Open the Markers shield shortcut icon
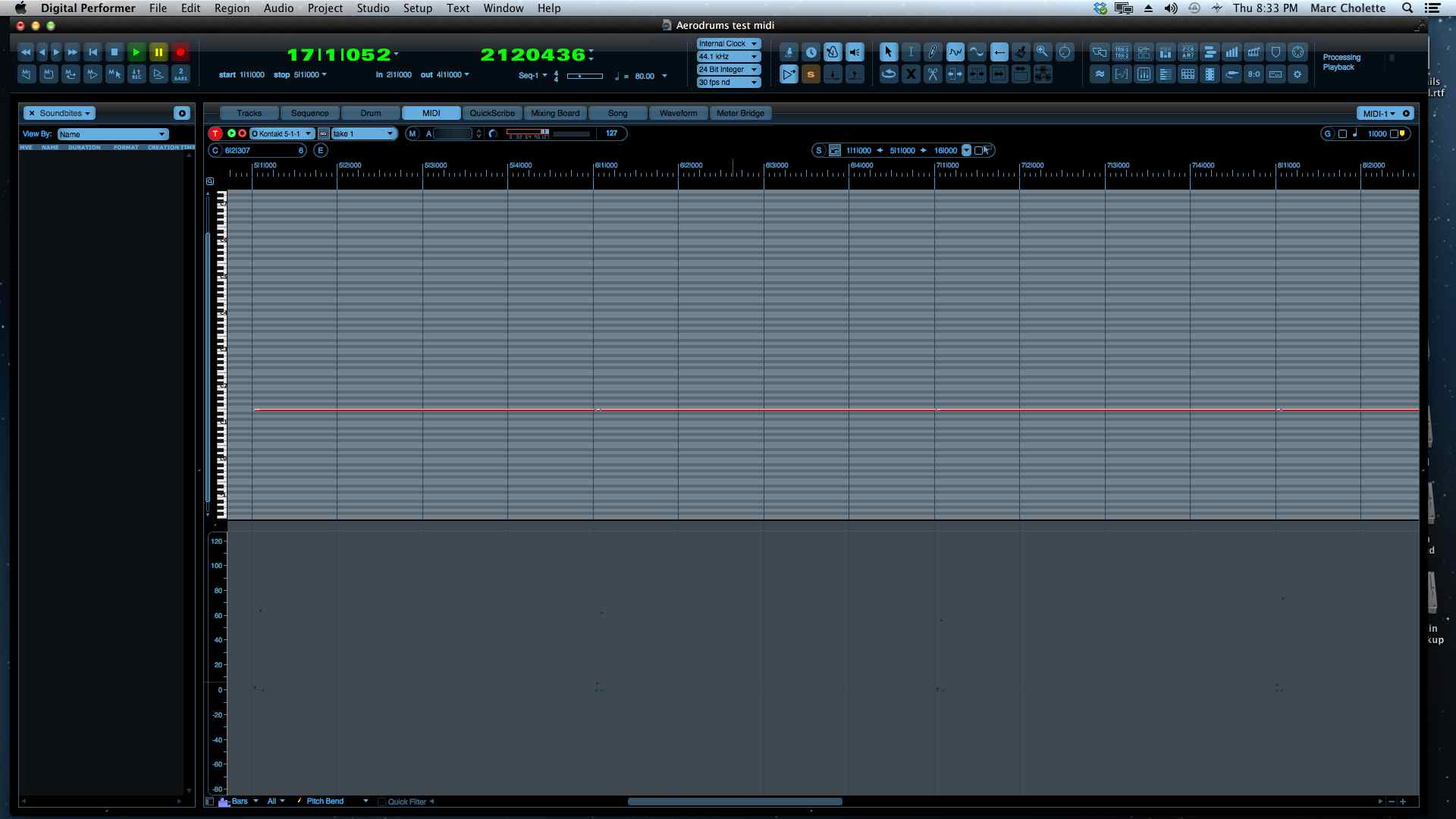This screenshot has width=1456, height=819. (x=1276, y=52)
